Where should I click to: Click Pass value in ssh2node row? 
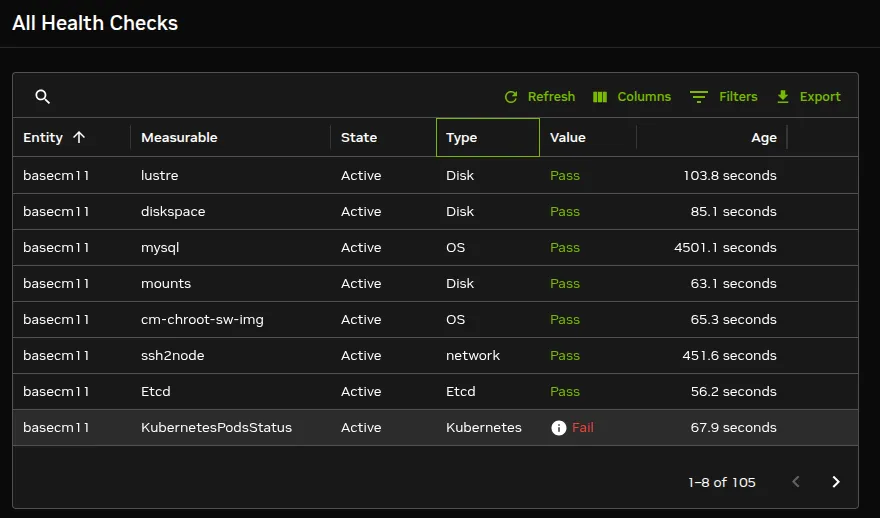pyautogui.click(x=565, y=355)
